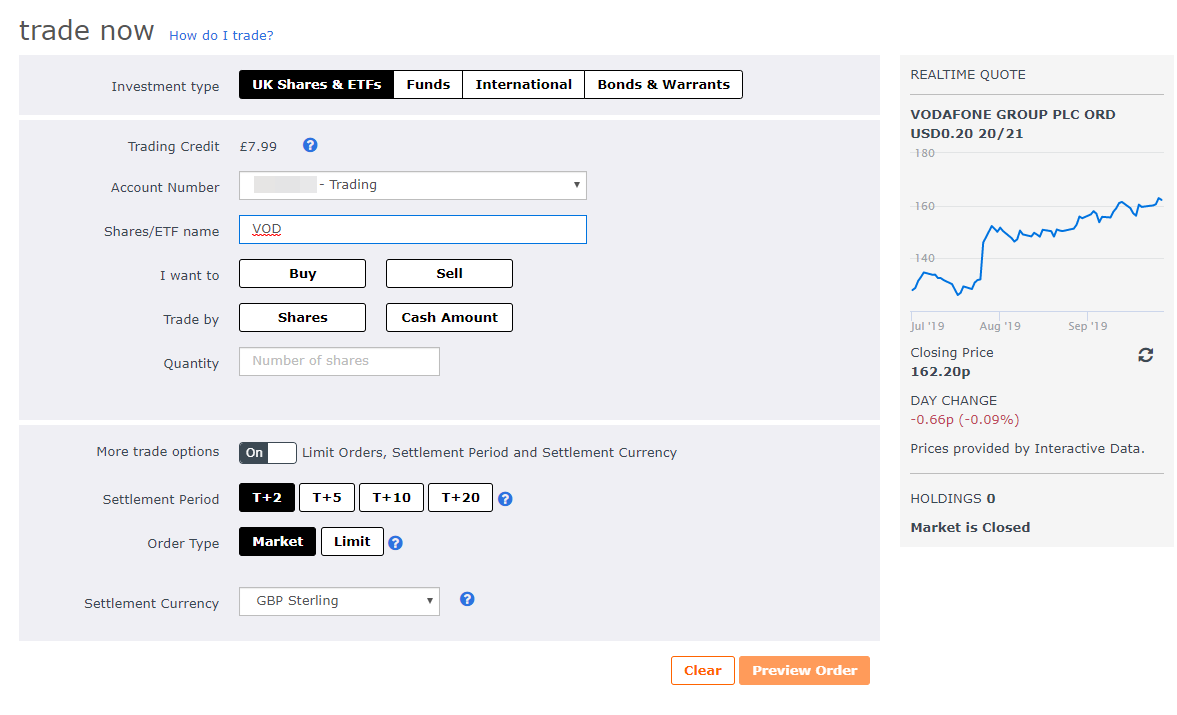Viewport: 1177px width, 715px height.
Task: Expand the Settlement Currency dropdown
Action: [339, 601]
